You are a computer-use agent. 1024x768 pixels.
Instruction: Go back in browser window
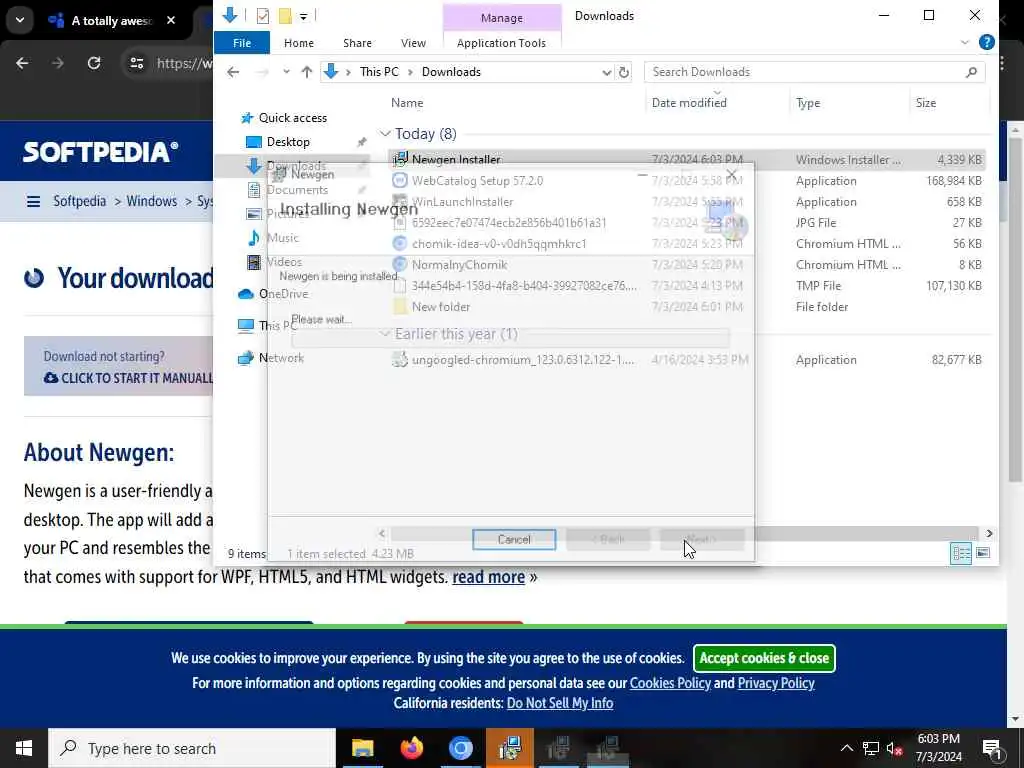(x=22, y=63)
